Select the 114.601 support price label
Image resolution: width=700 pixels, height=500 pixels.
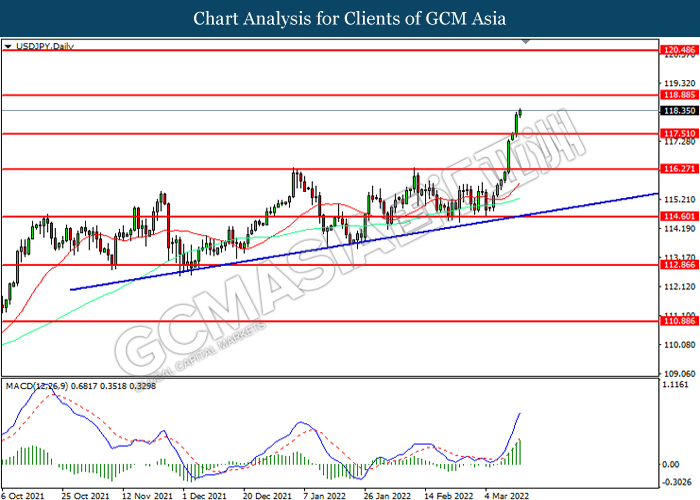click(x=679, y=217)
